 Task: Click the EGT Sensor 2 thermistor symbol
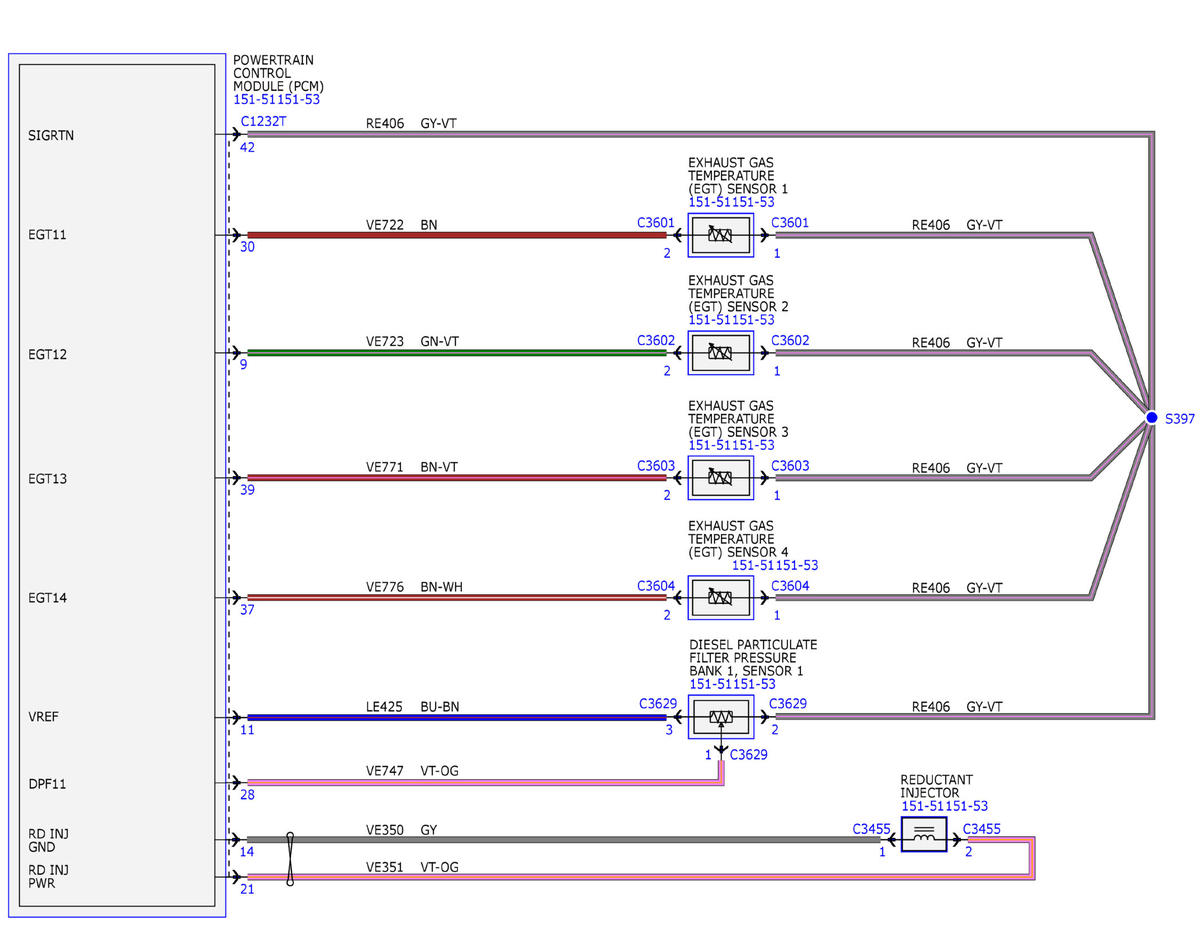coord(721,353)
